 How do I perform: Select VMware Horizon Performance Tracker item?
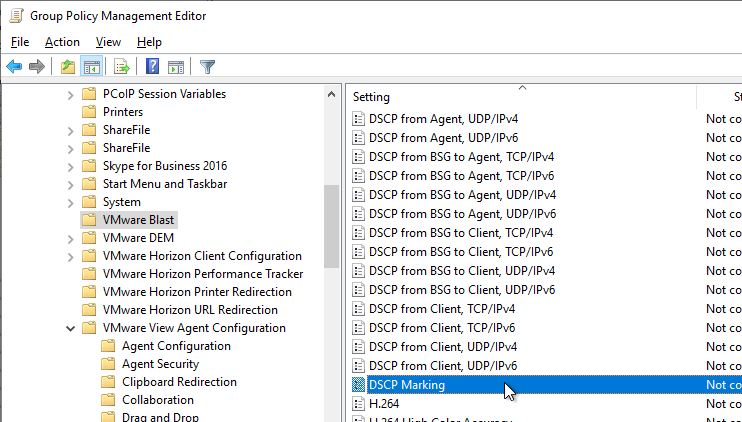coord(203,274)
